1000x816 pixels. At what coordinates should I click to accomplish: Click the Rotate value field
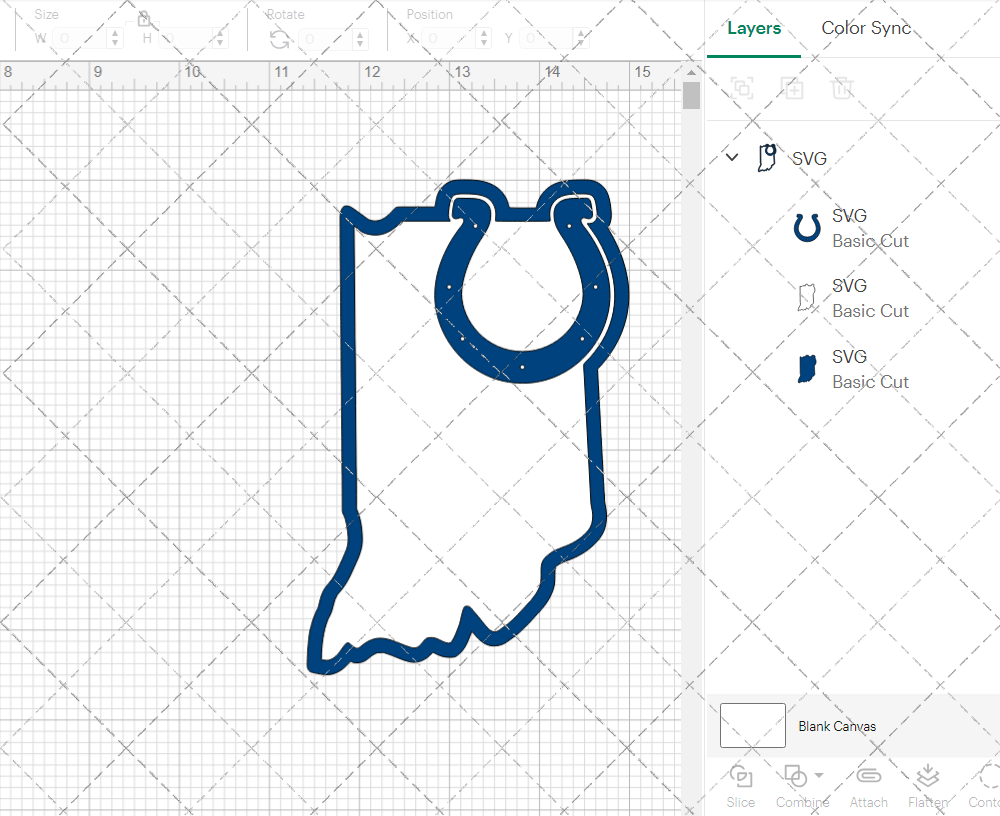tap(326, 39)
